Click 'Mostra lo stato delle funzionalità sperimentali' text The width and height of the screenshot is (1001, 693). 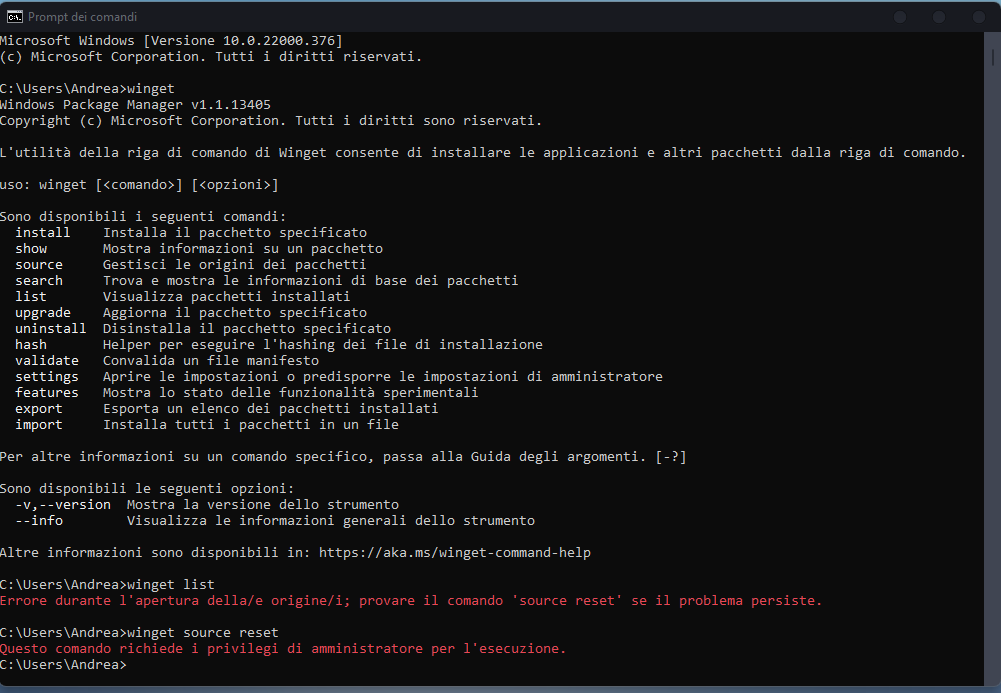290,392
